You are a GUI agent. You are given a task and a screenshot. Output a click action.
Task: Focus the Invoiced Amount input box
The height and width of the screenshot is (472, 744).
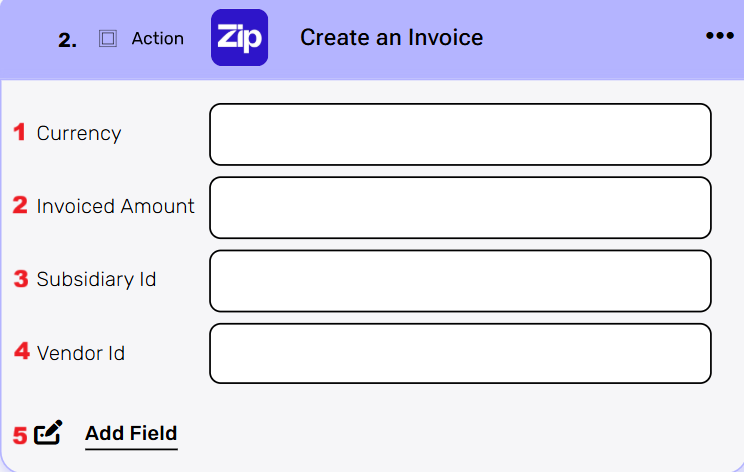tap(460, 207)
